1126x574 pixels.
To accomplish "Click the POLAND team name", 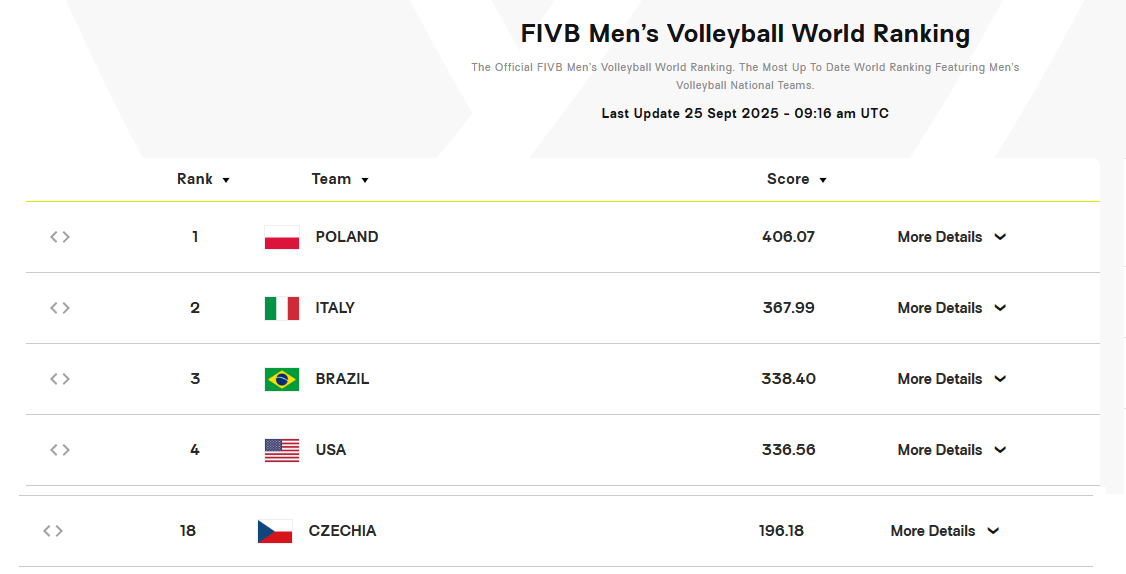I will click(x=347, y=237).
